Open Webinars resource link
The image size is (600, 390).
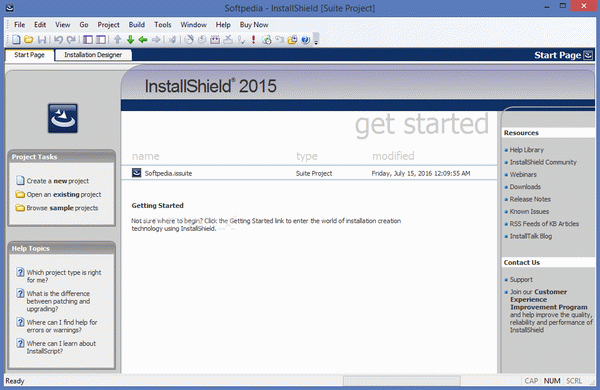coord(523,174)
